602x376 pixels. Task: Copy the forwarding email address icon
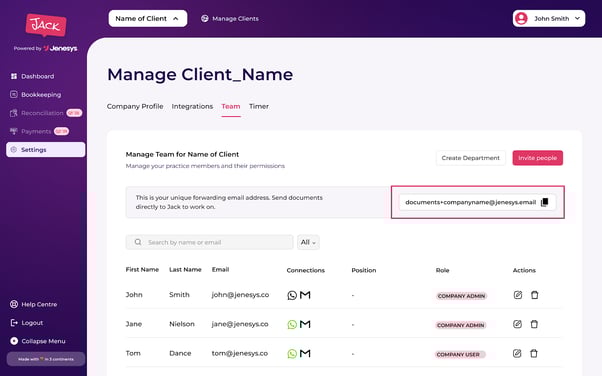[x=544, y=202]
